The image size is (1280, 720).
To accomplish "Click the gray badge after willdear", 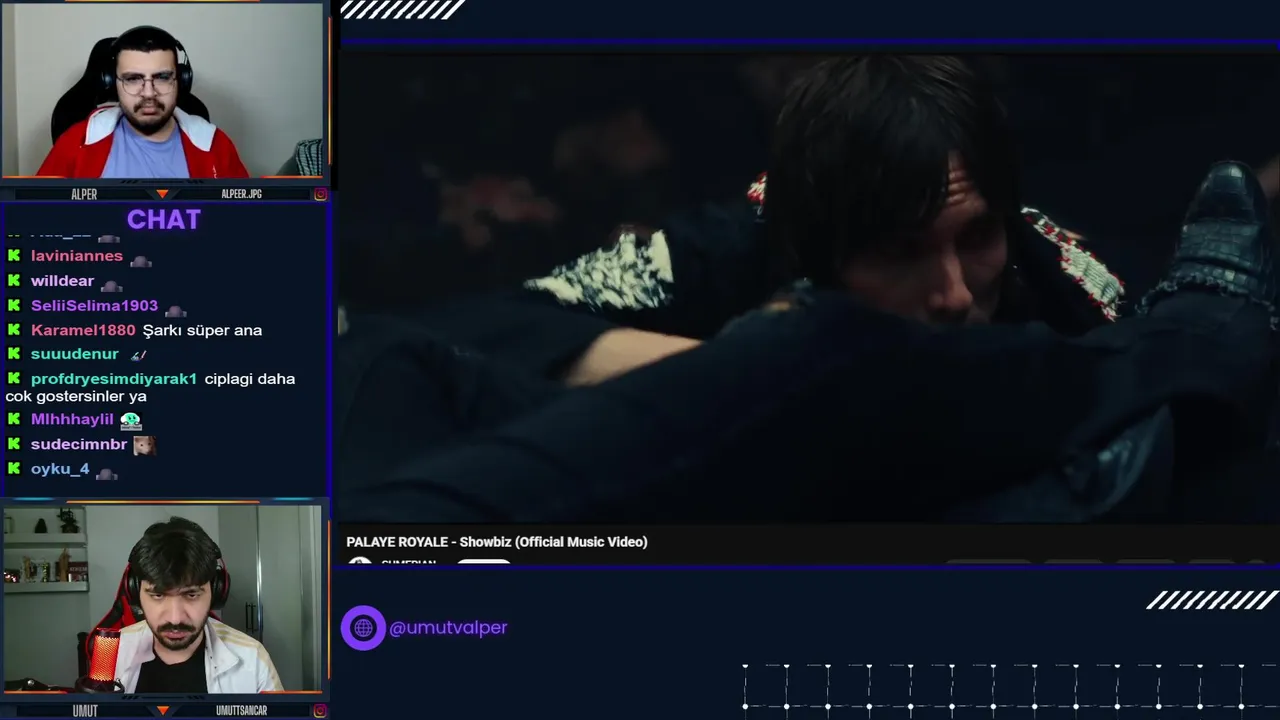I will coord(111,285).
